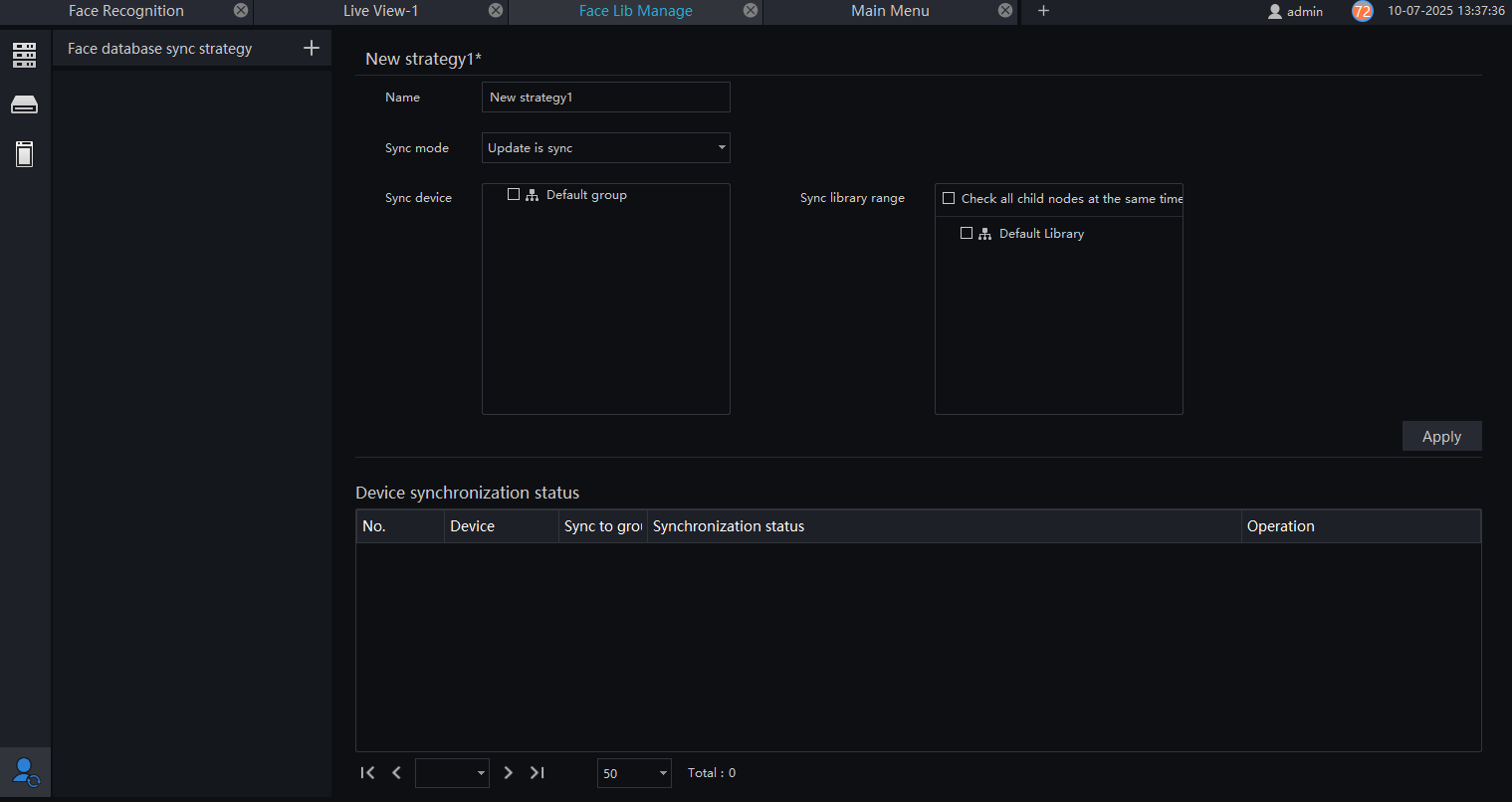Image resolution: width=1512 pixels, height=802 pixels.
Task: Switch to the Live View-1 tab
Action: pos(381,11)
